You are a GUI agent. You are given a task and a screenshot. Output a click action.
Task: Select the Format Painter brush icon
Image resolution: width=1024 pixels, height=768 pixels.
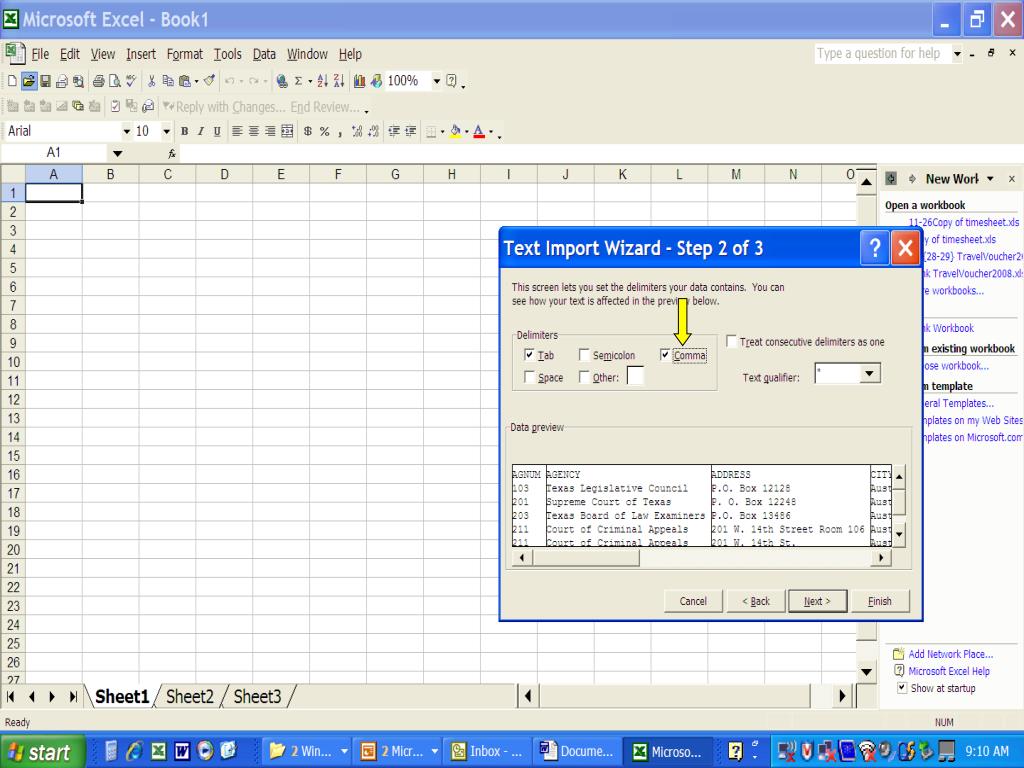[x=209, y=81]
